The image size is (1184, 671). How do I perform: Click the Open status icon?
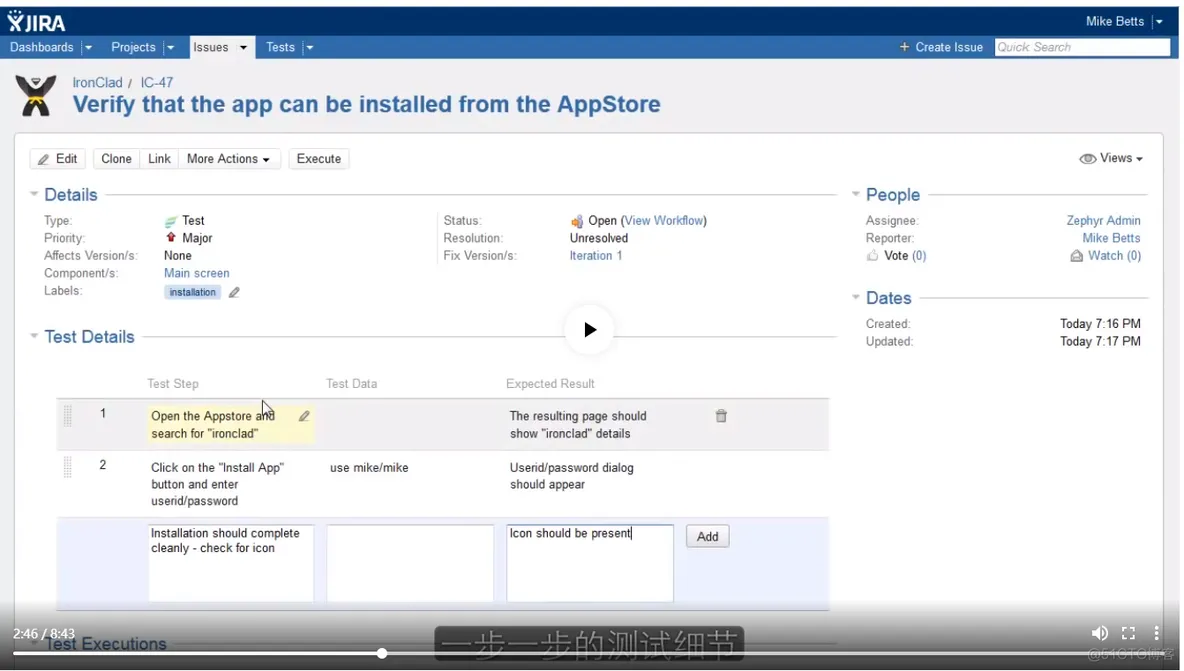(x=577, y=221)
